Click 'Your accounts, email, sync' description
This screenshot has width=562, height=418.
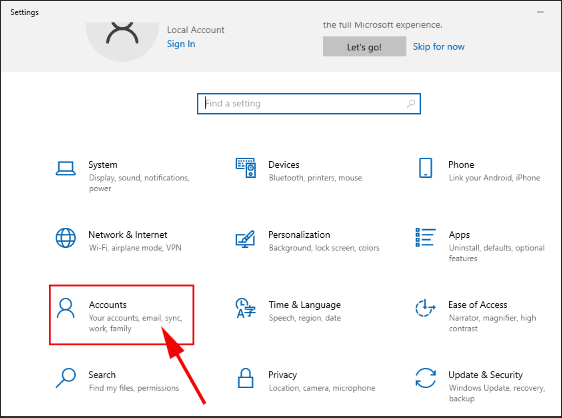click(136, 323)
